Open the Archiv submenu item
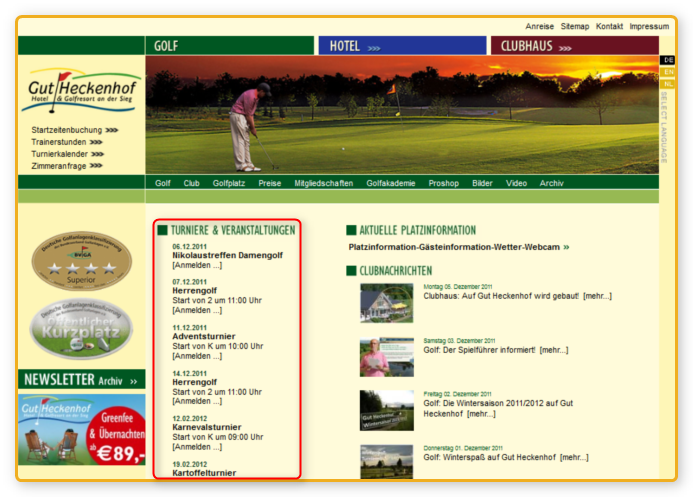 pos(551,183)
